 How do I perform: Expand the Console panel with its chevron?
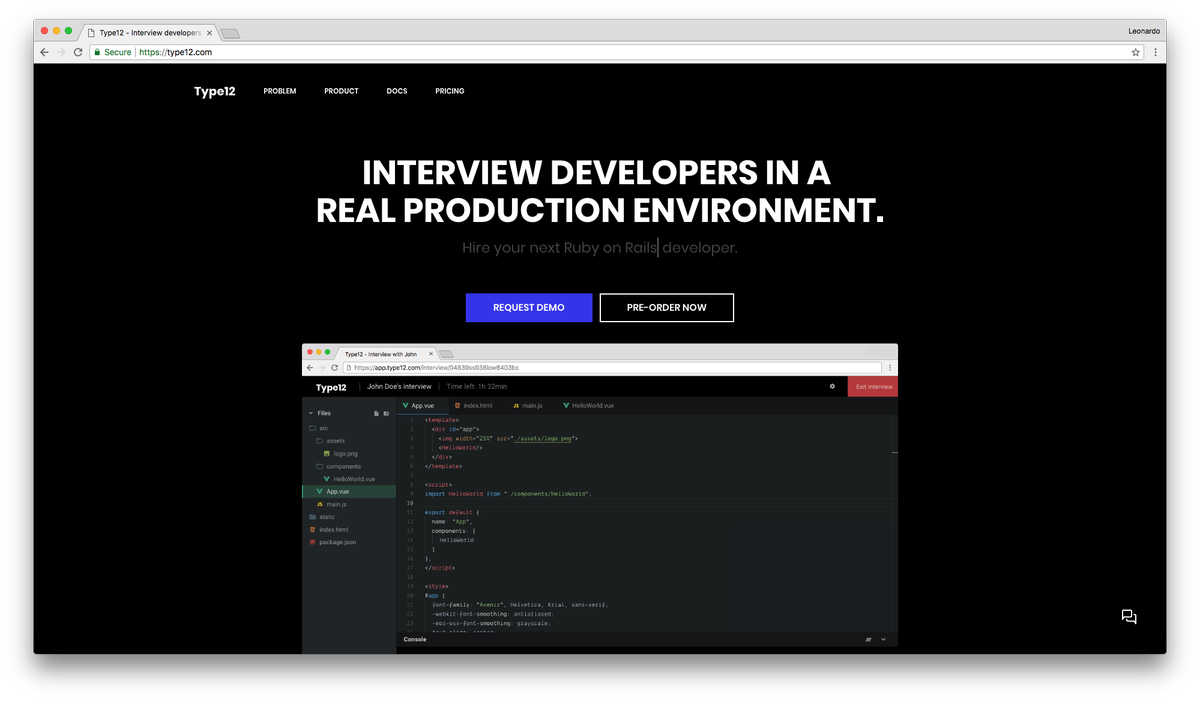[883, 639]
